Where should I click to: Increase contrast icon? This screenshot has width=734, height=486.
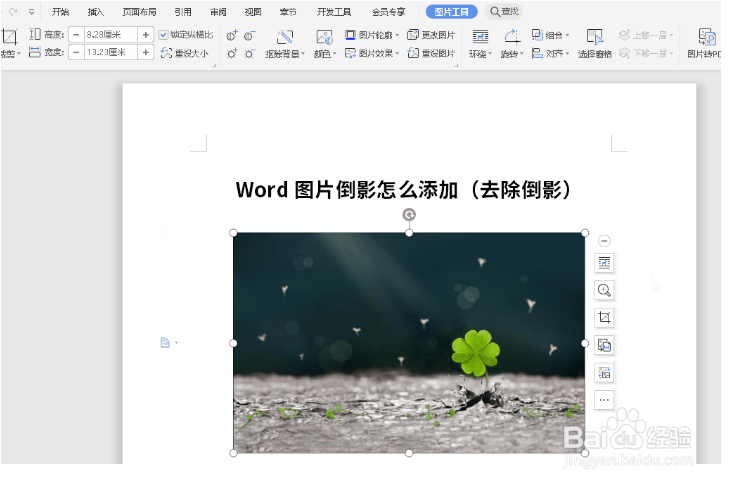[x=232, y=35]
